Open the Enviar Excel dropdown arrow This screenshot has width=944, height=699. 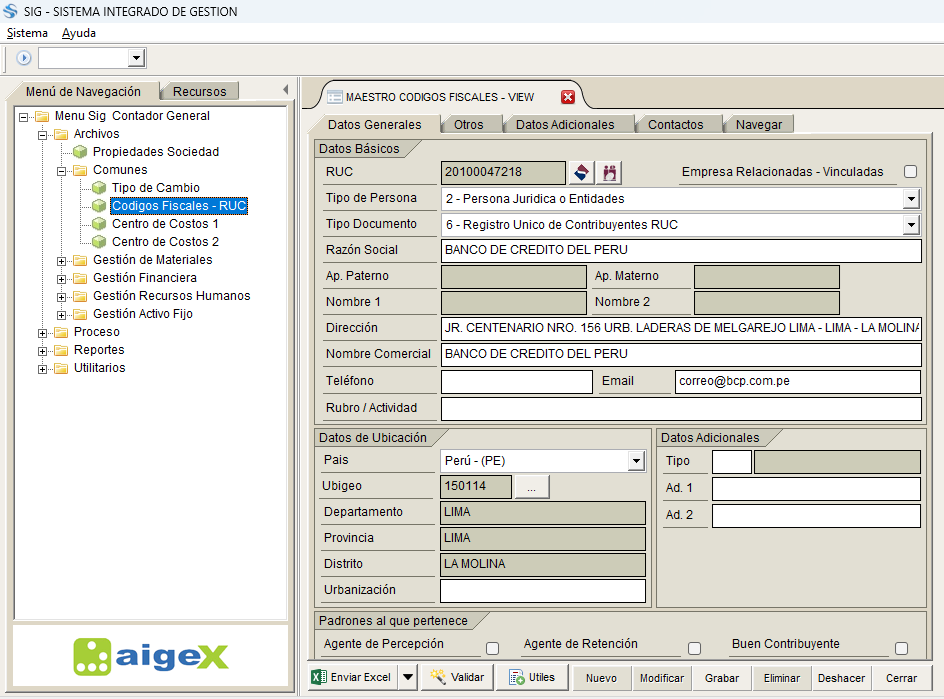click(x=408, y=677)
